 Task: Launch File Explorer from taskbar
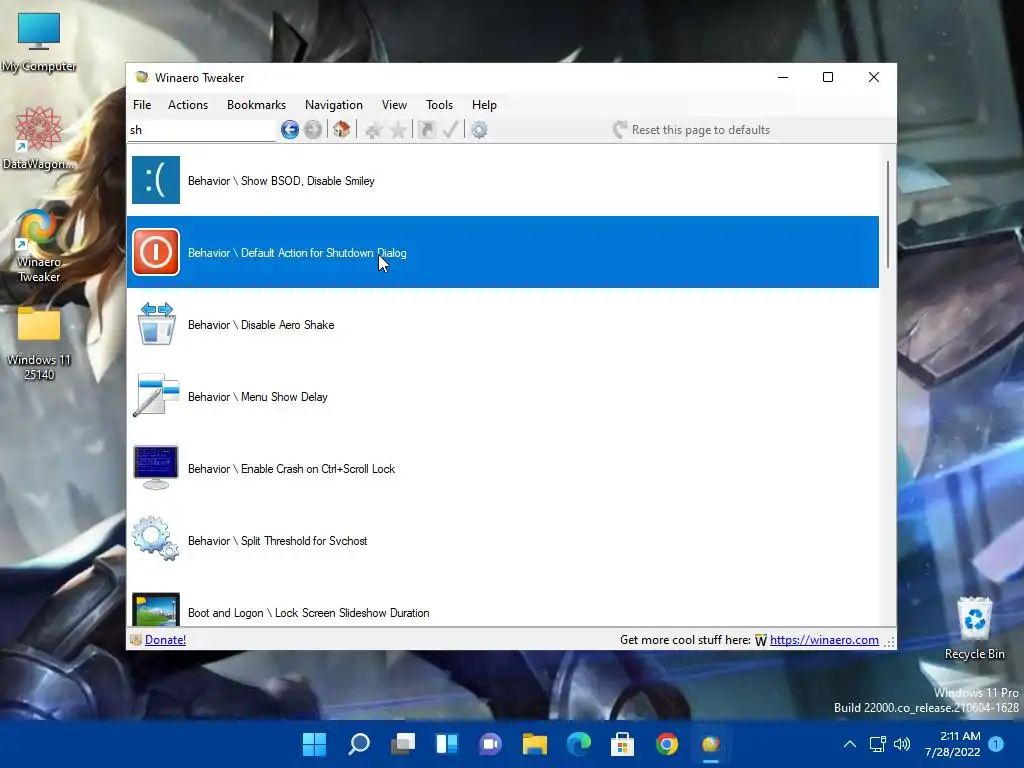pyautogui.click(x=535, y=744)
